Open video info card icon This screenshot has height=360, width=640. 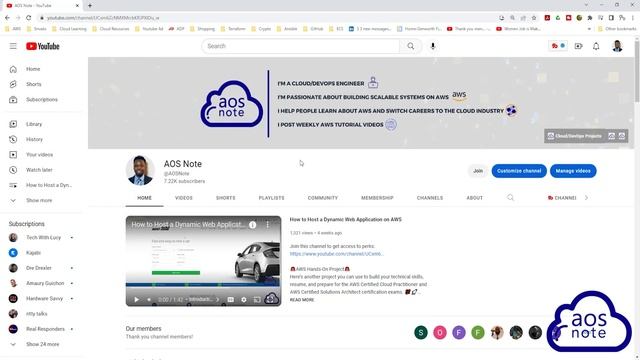click(x=253, y=224)
